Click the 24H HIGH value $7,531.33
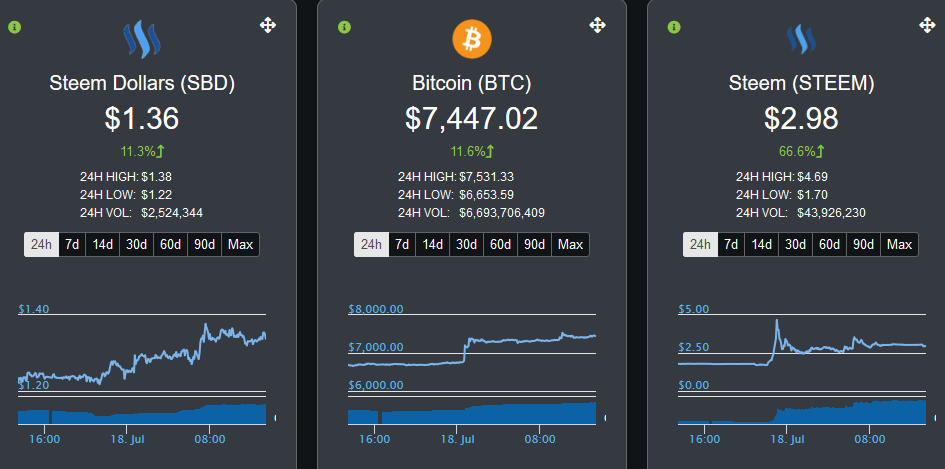Screen dimensions: 945x469 [486, 177]
